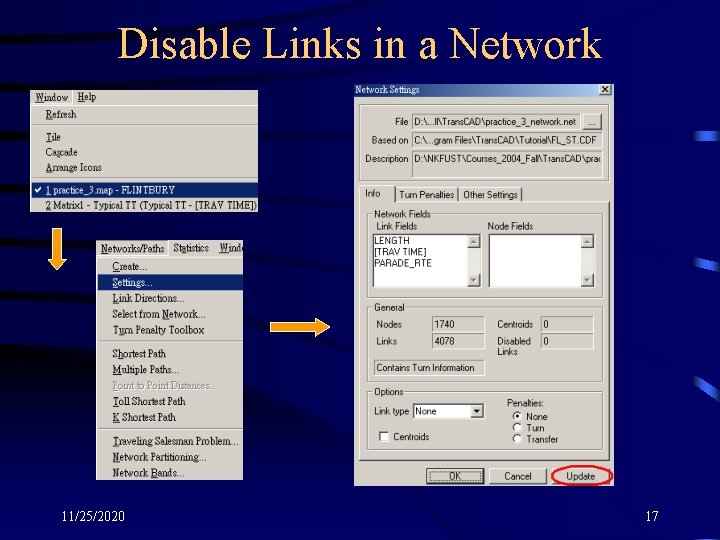
Task: Click the Contains Turn Information field
Action: pyautogui.click(x=429, y=368)
